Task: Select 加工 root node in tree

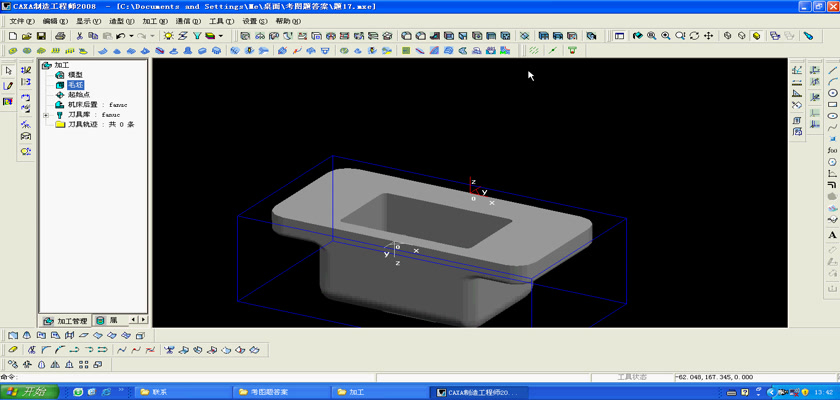Action: click(x=62, y=65)
